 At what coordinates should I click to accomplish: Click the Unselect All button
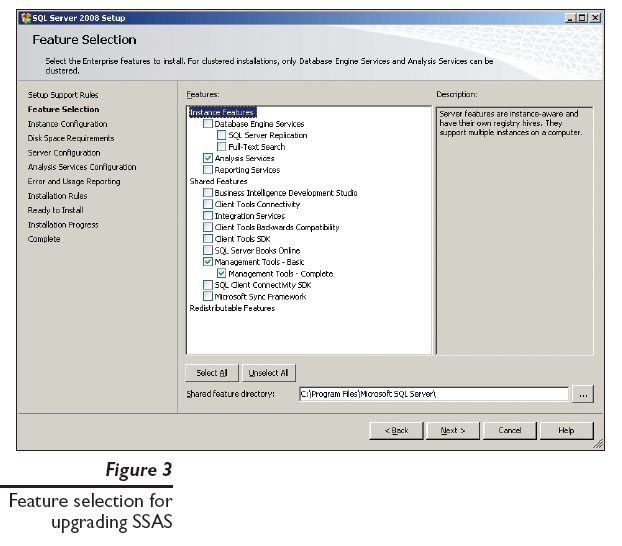269,373
